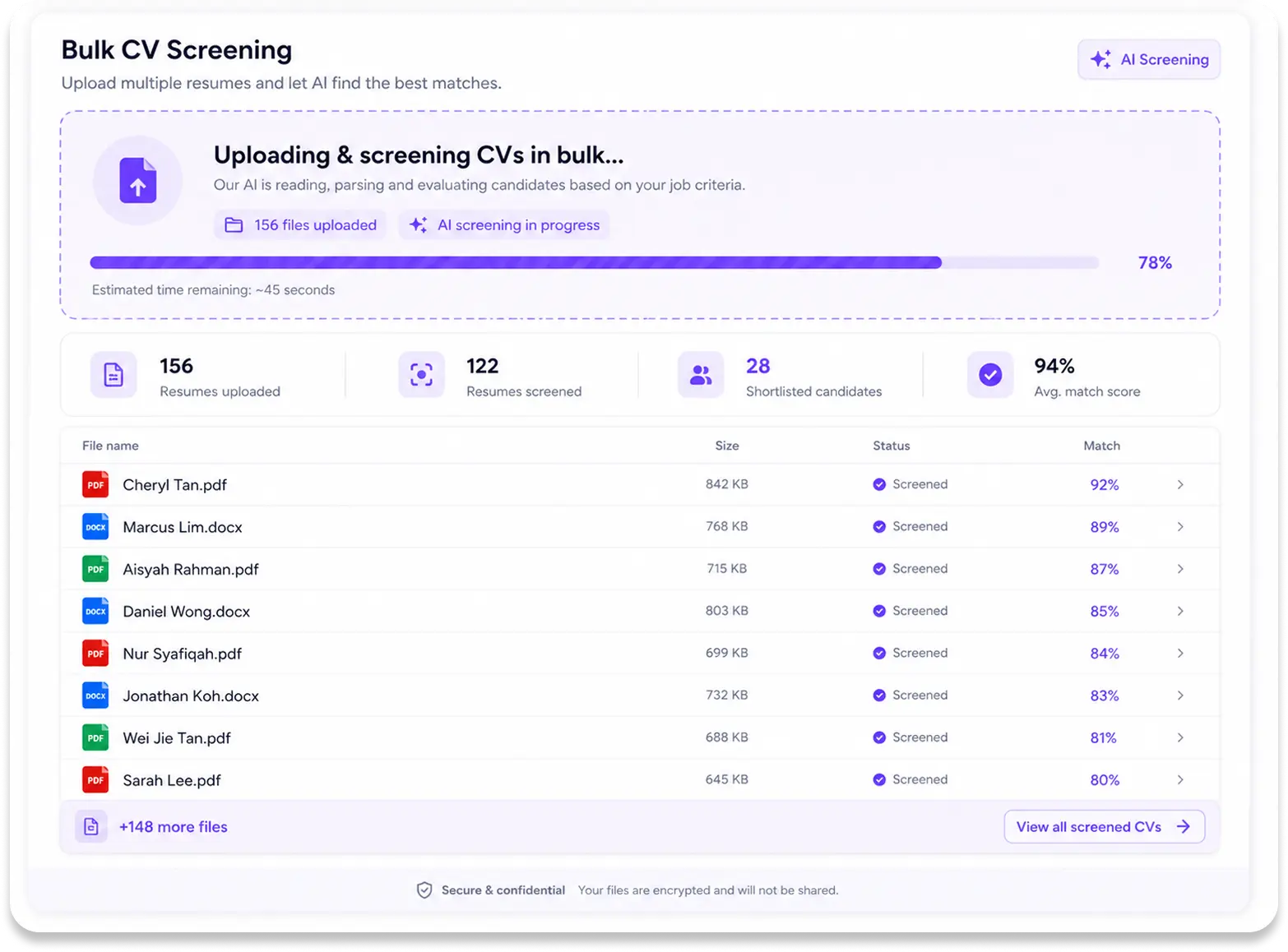Image resolution: width=1288 pixels, height=952 pixels.
Task: Open the Daniel Wong.docx file name
Action: click(187, 612)
